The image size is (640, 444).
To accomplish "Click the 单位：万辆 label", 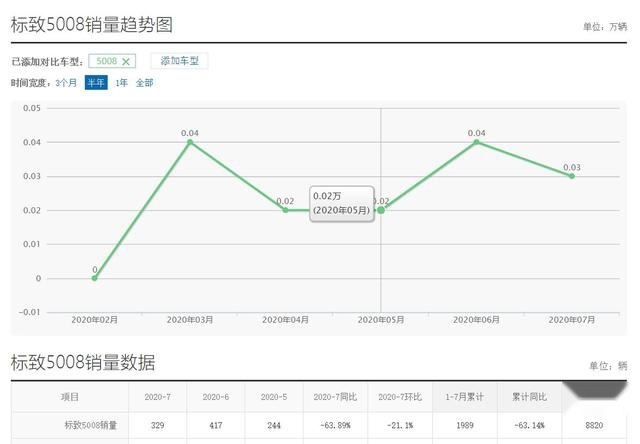I will point(605,27).
